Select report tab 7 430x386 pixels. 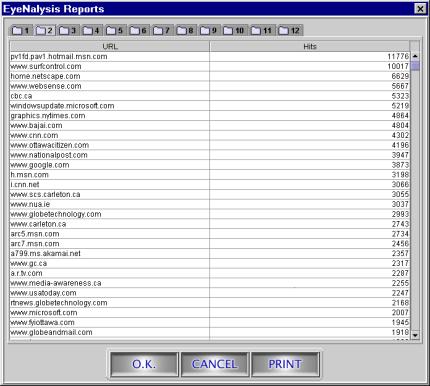pos(162,31)
